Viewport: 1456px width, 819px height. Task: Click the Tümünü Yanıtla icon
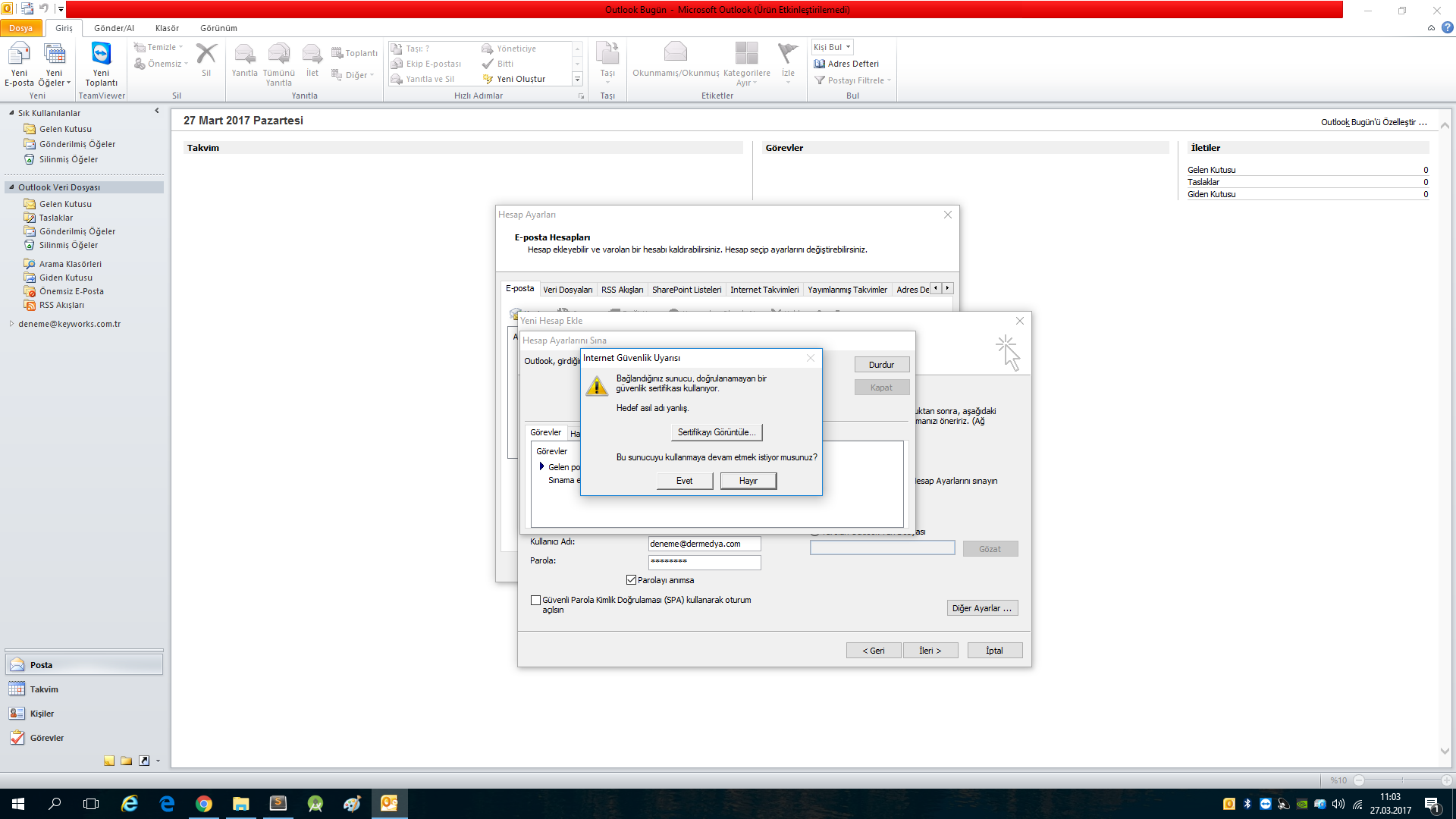[x=278, y=64]
